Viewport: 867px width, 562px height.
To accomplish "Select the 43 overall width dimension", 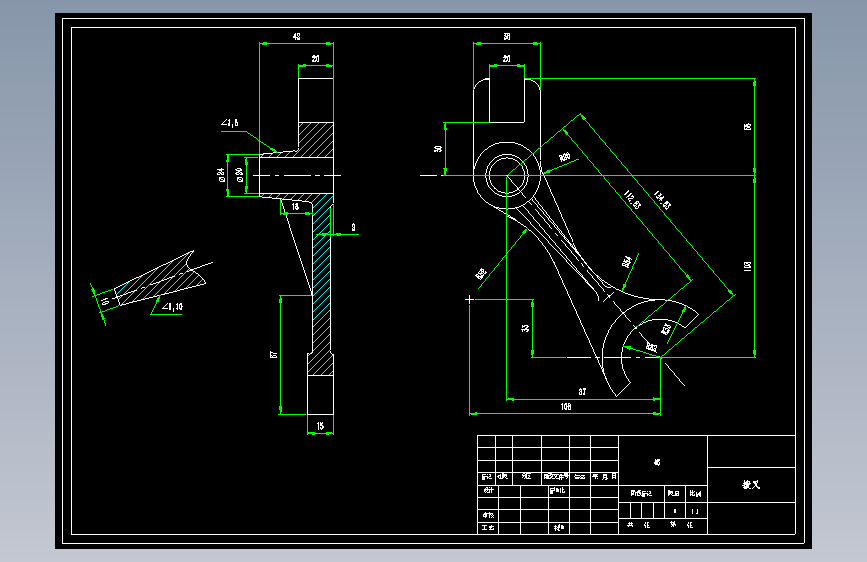I will tap(296, 37).
